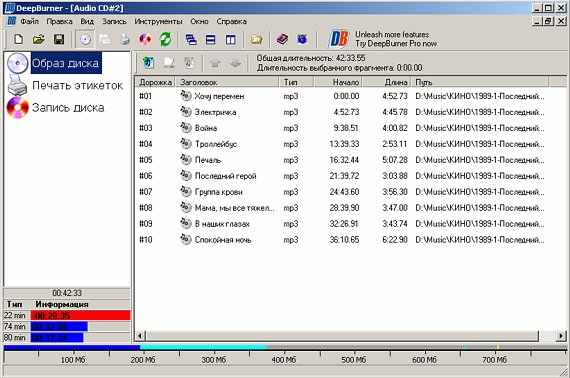Select track title Печаль
The height and width of the screenshot is (378, 570).
coord(208,160)
